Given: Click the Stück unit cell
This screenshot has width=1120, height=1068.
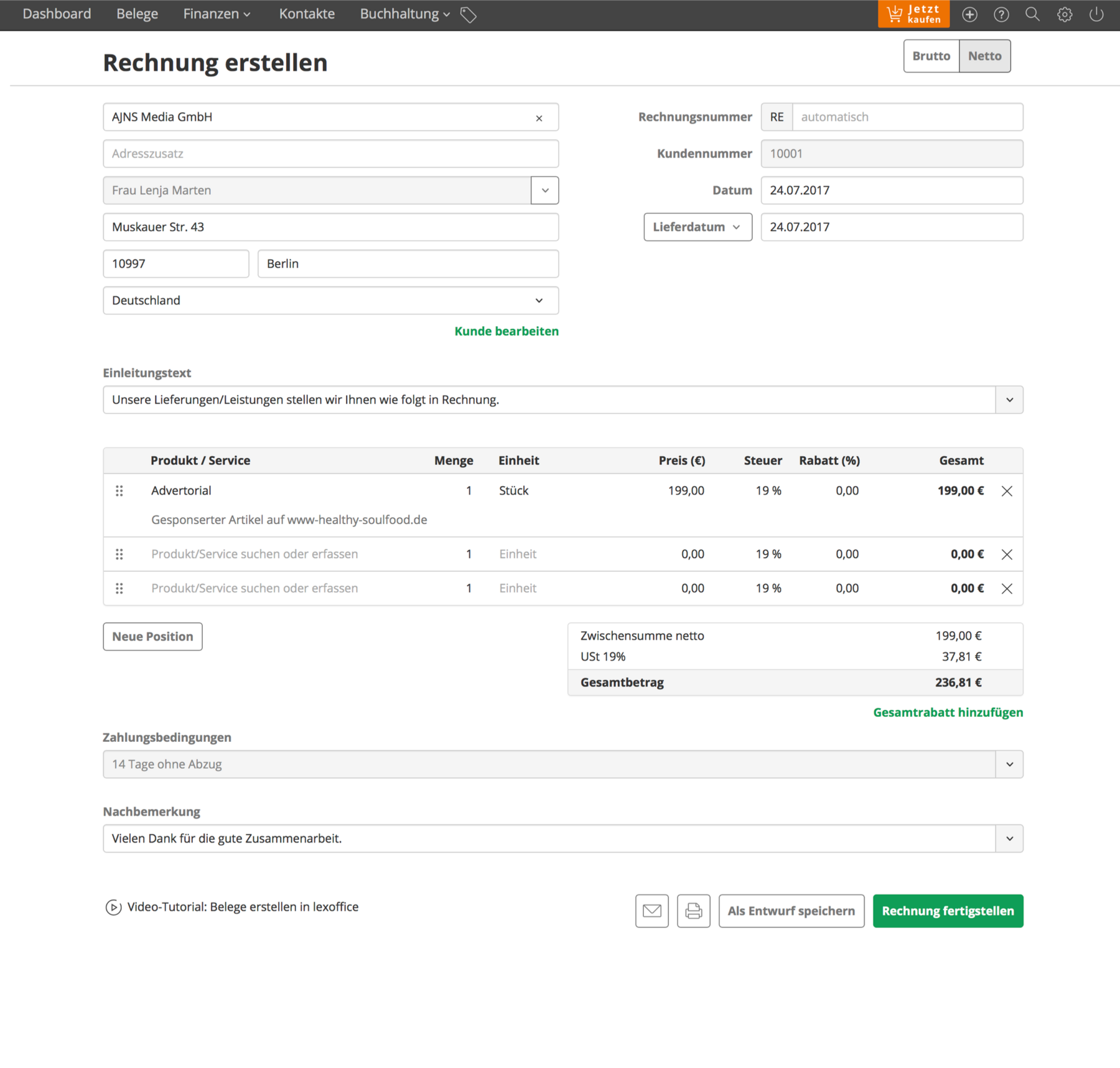Looking at the screenshot, I should pyautogui.click(x=513, y=490).
